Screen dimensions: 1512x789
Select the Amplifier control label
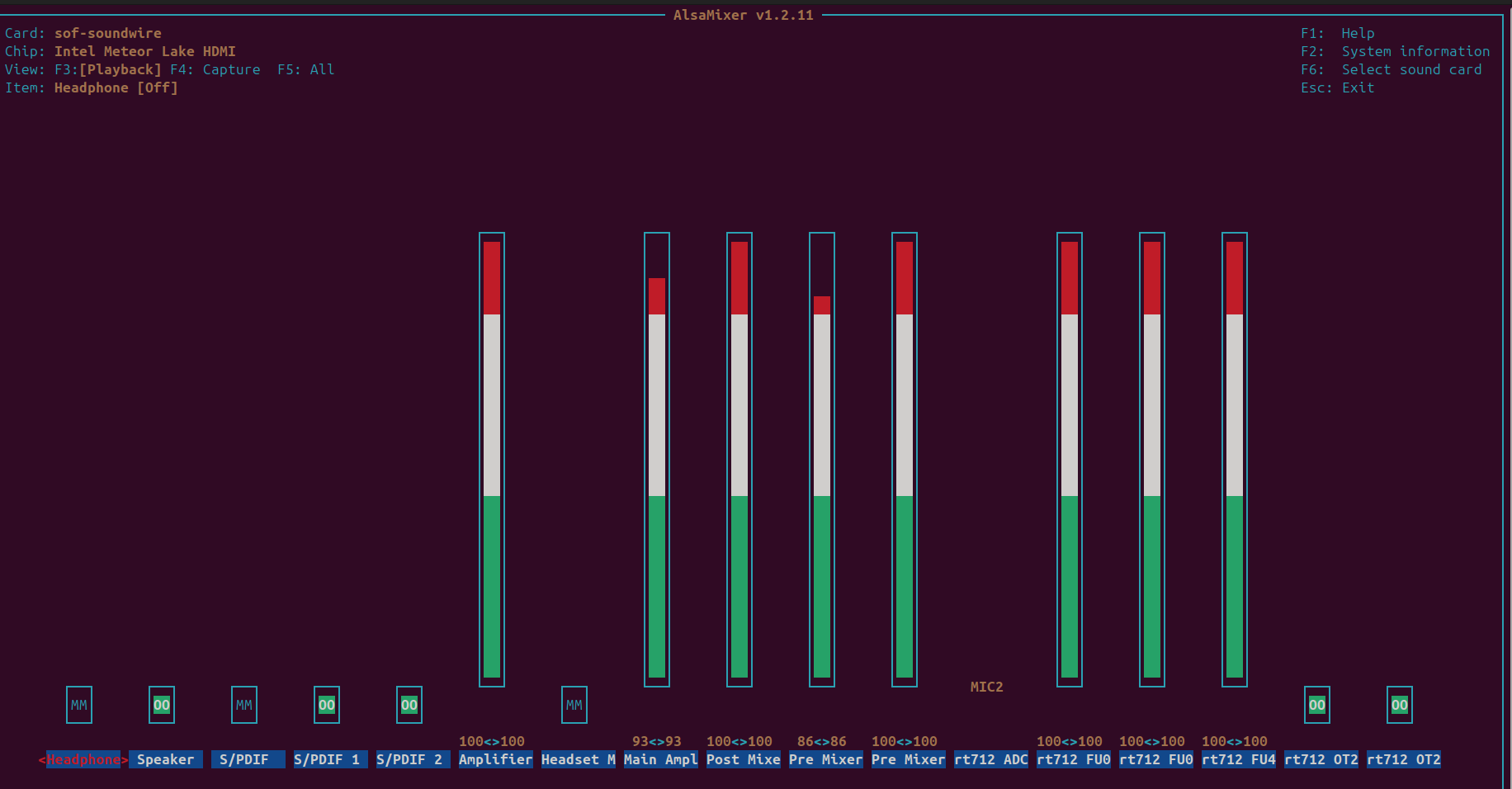(496, 759)
